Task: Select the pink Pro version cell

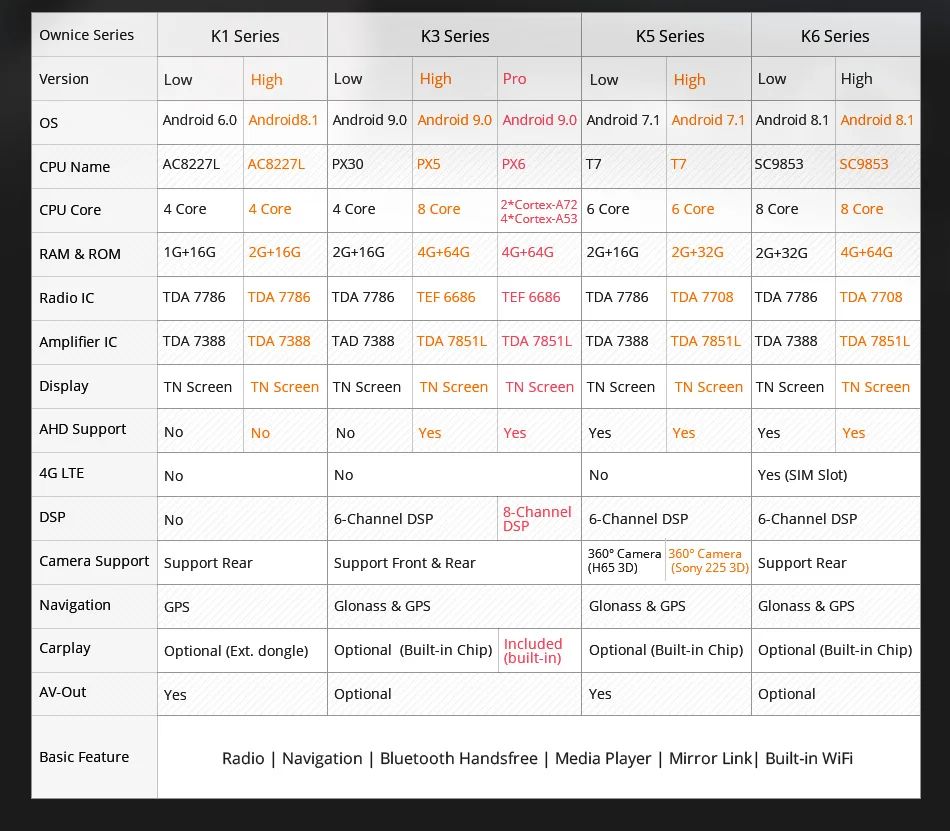Action: point(539,79)
